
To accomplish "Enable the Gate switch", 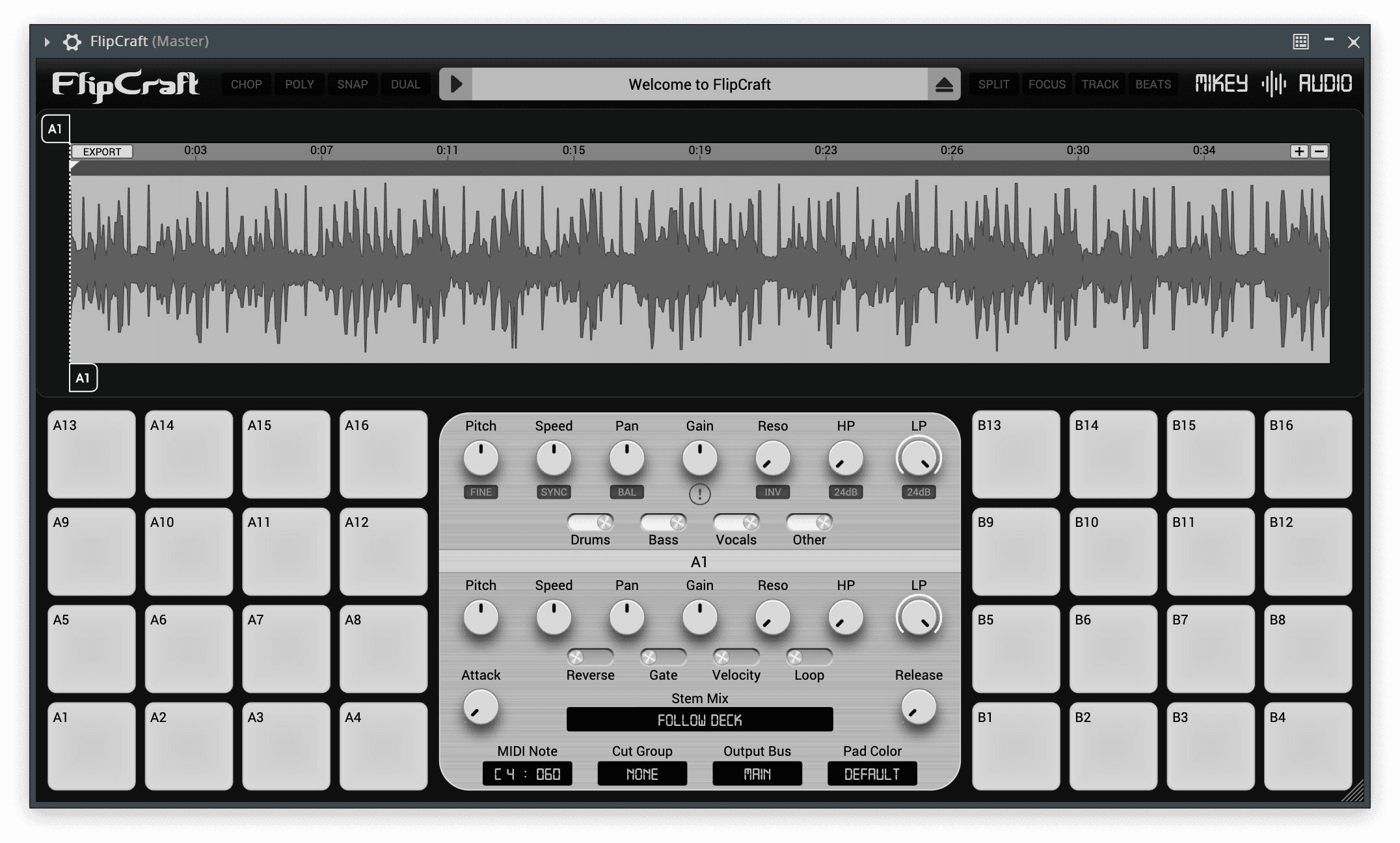I will pyautogui.click(x=663, y=657).
